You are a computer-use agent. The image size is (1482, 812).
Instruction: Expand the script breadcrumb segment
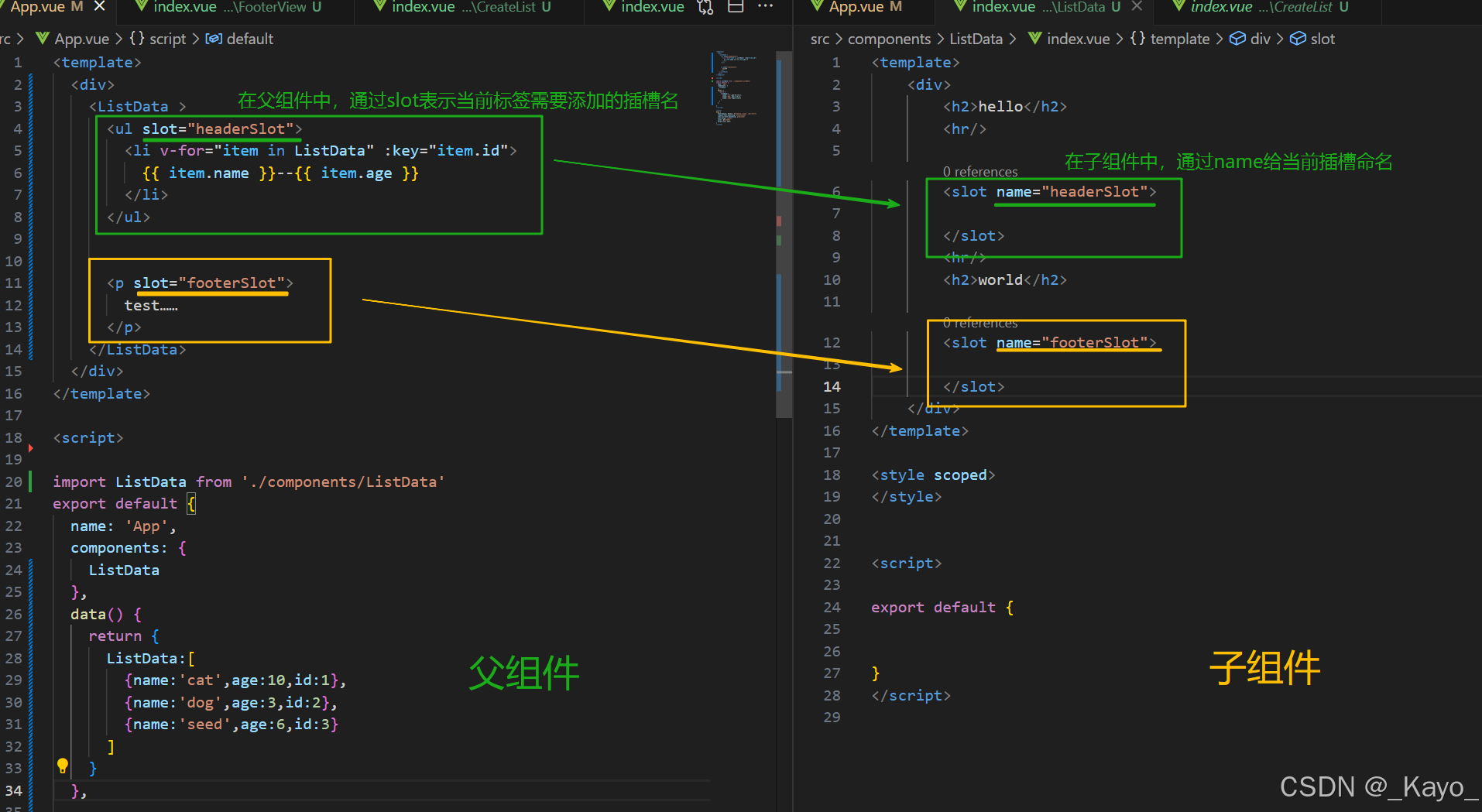(158, 39)
